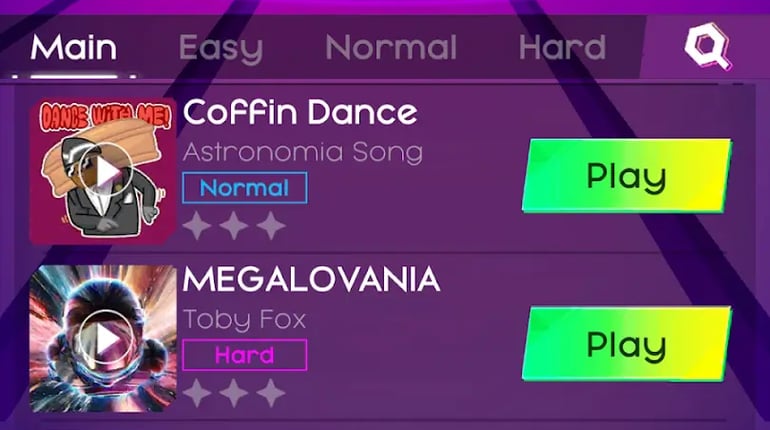Preview MEGALOVANIA via thumbnail play icon

point(104,340)
